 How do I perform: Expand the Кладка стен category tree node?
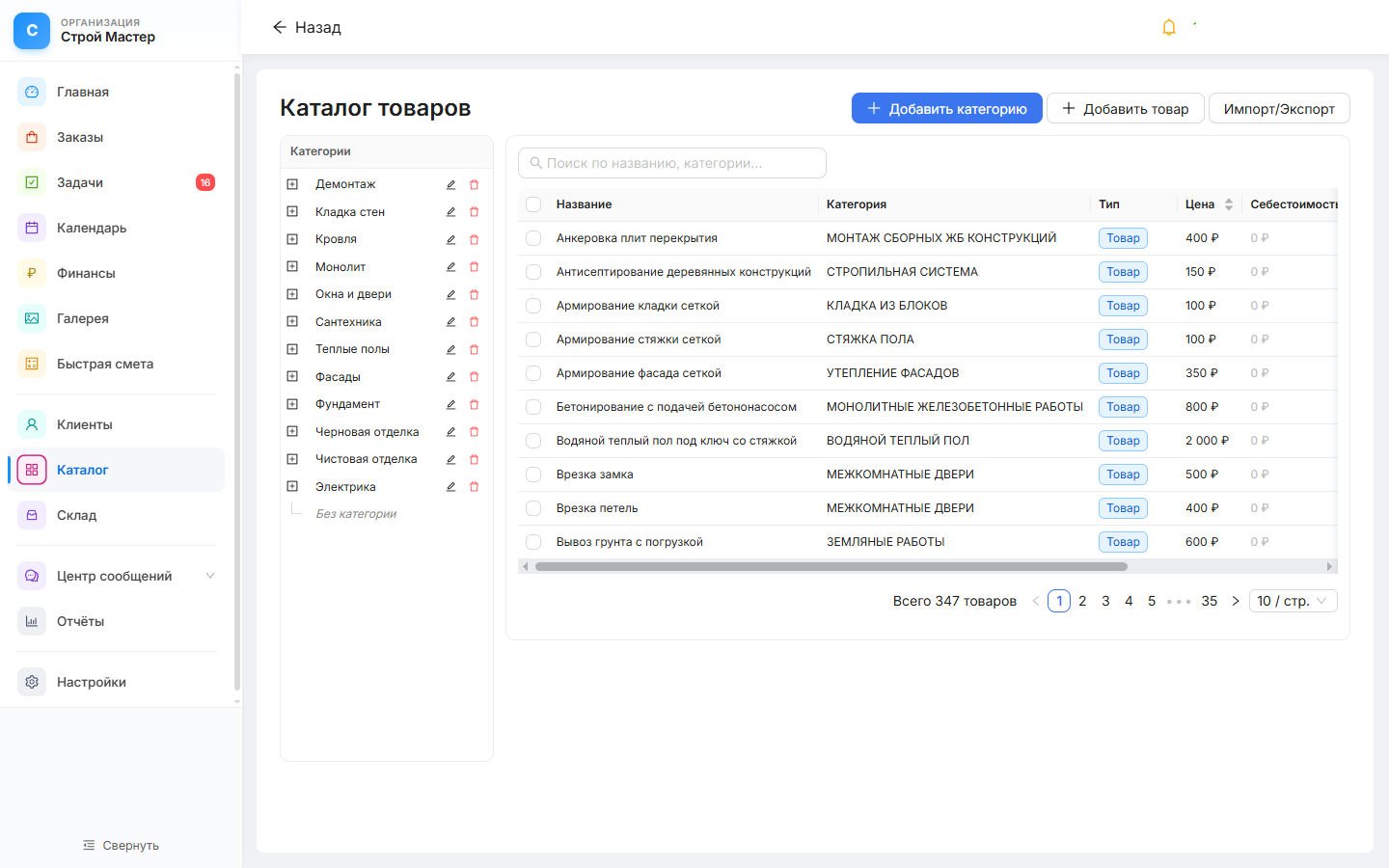coord(292,211)
